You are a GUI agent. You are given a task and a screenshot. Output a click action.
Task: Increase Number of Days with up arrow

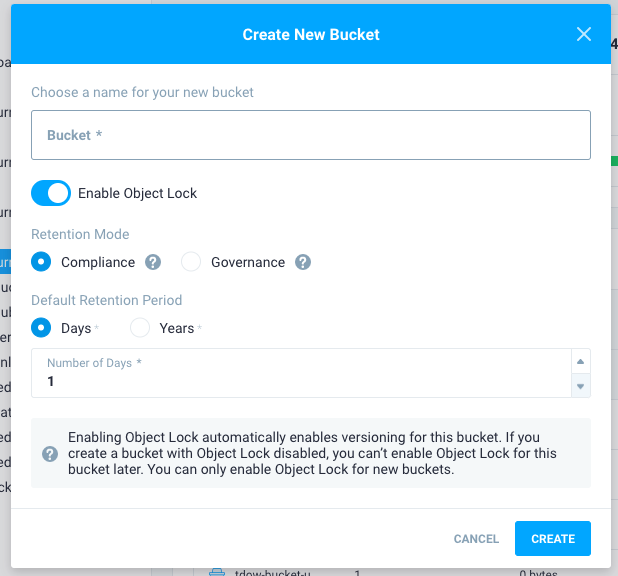point(580,361)
